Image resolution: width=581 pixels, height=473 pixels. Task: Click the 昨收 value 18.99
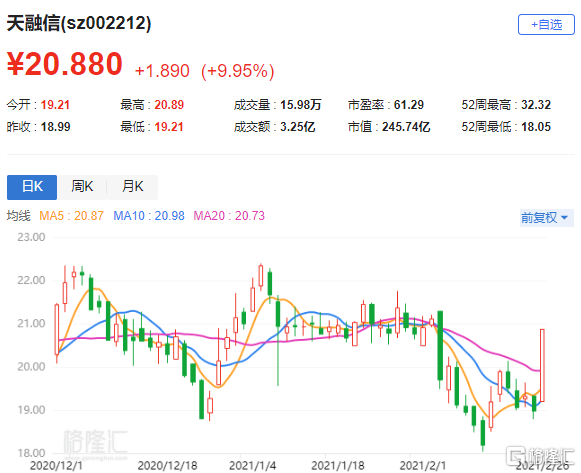pyautogui.click(x=55, y=127)
